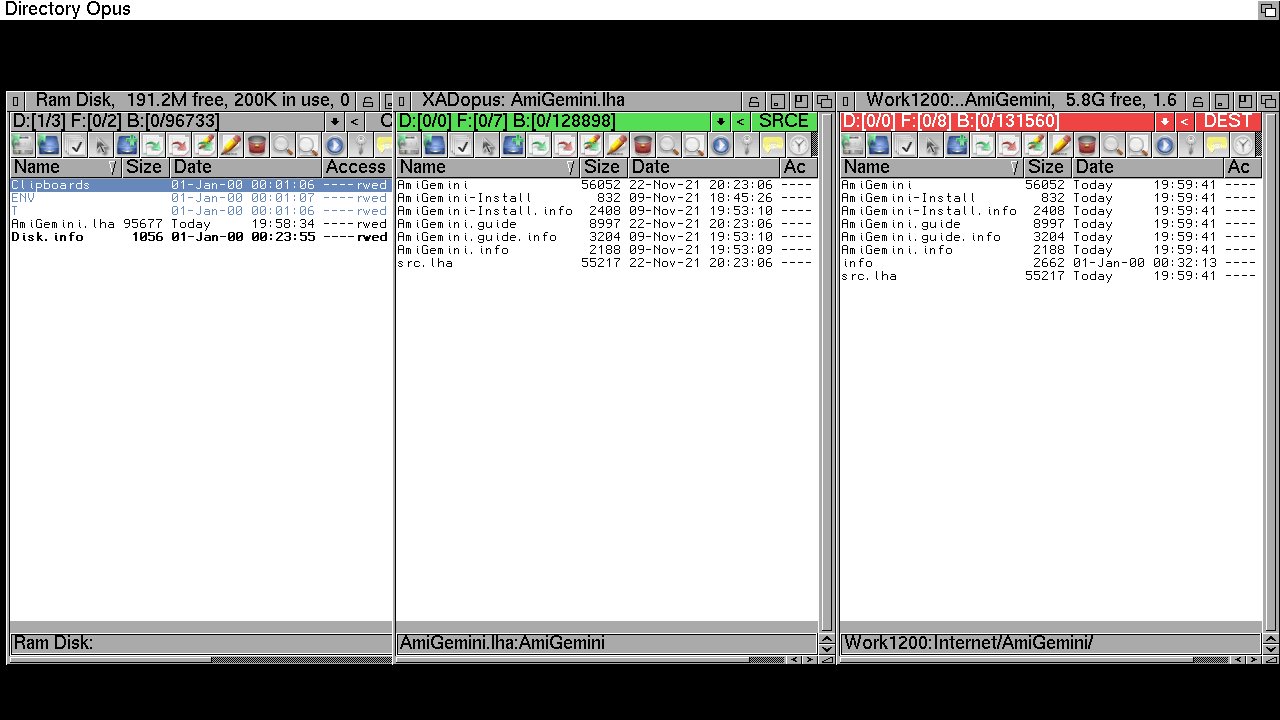Image resolution: width=1280 pixels, height=720 pixels.
Task: Click the yellow pencil rename icon in Work1200 lister
Action: pyautogui.click(x=1060, y=145)
